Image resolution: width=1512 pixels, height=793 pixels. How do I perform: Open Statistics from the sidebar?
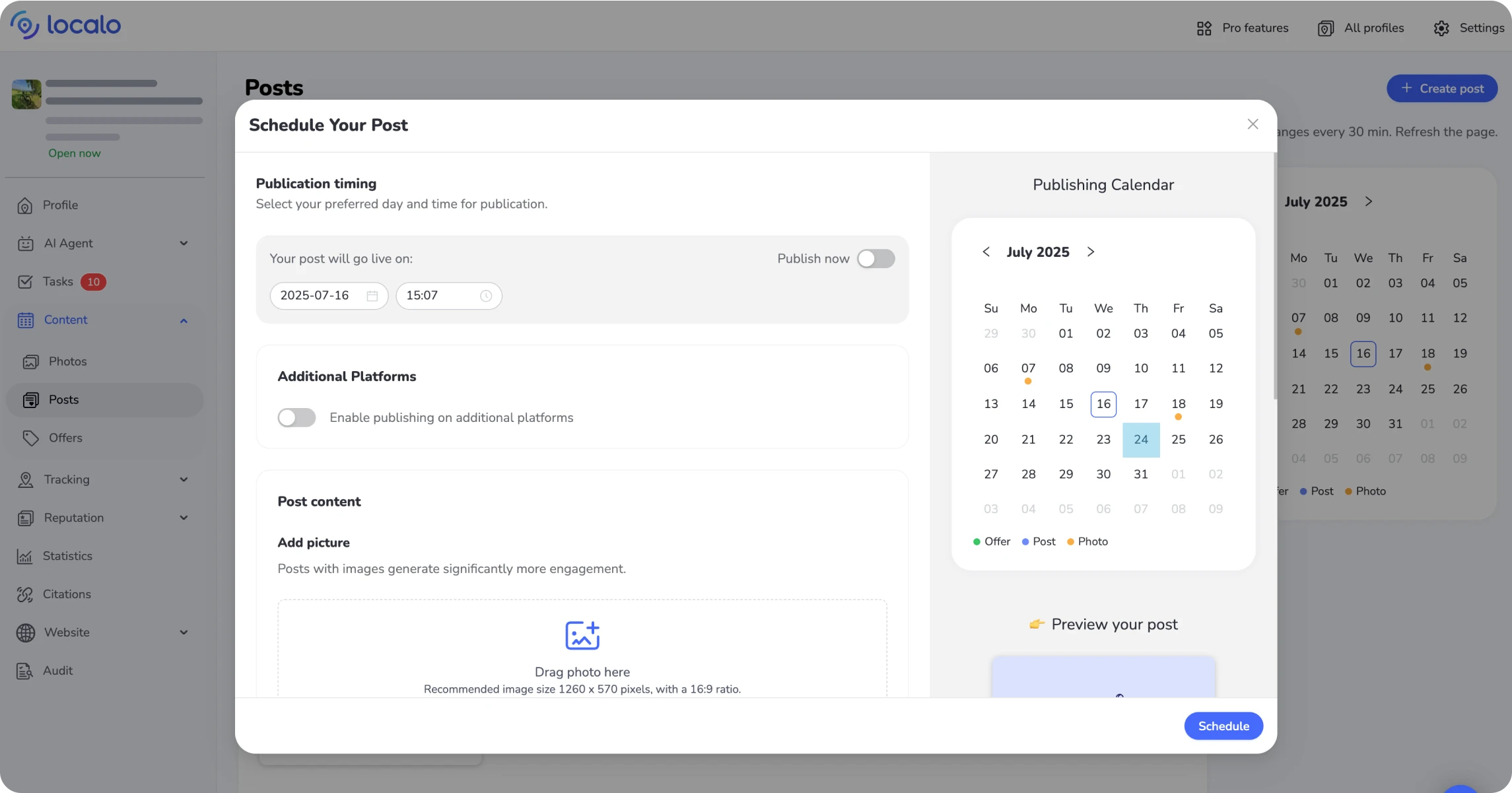(67, 556)
